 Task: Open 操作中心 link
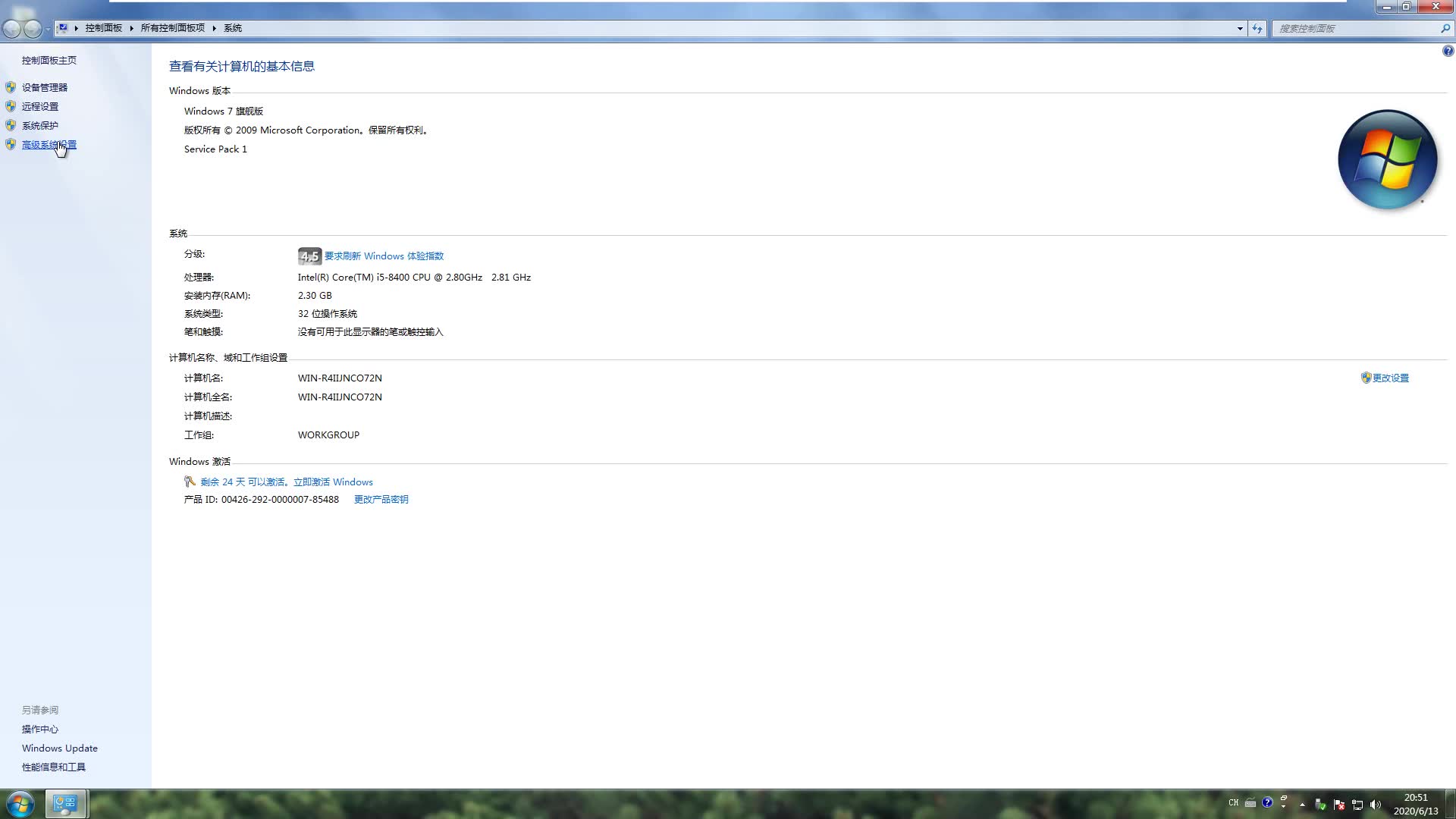click(39, 730)
